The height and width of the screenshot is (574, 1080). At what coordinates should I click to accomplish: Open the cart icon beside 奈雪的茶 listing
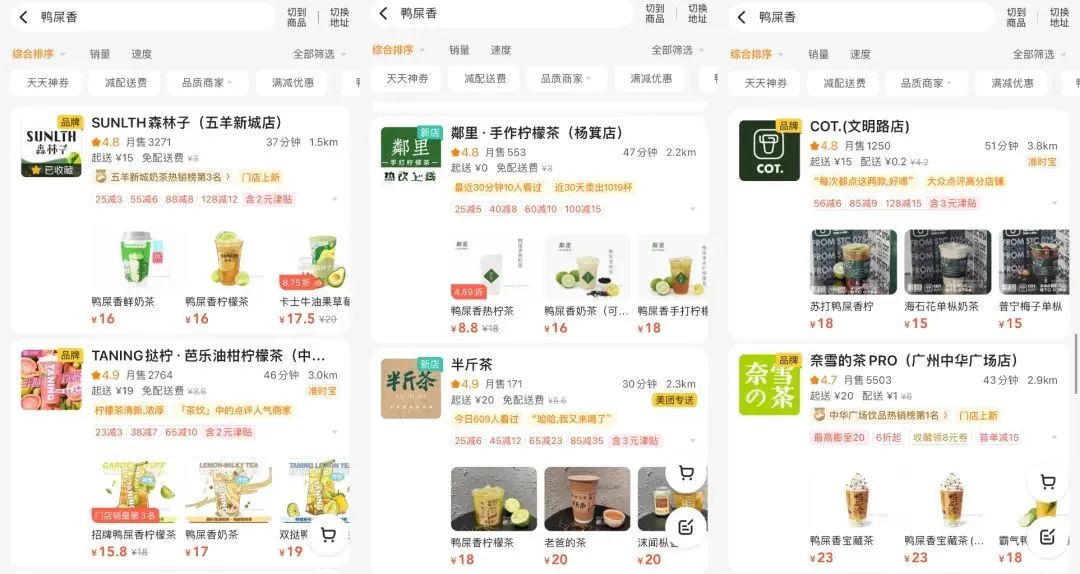(1048, 482)
